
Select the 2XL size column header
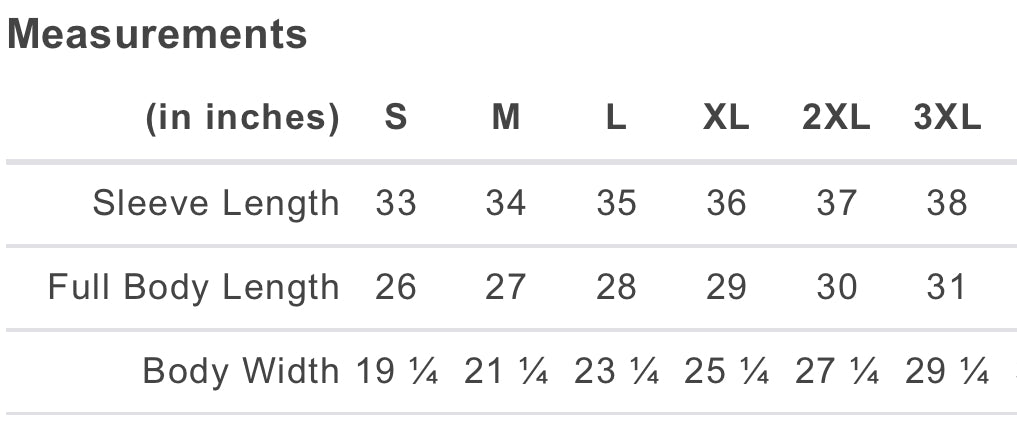(x=836, y=118)
